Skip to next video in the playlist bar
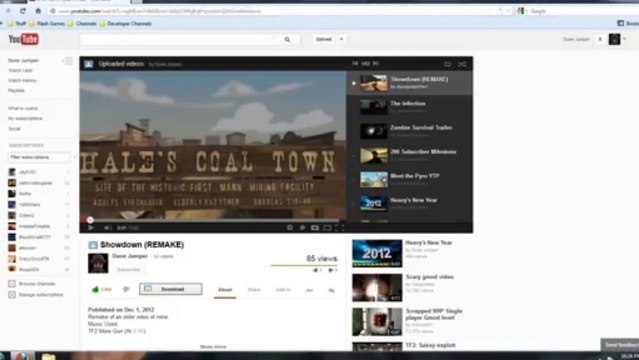The height and width of the screenshot is (360, 639). [376, 64]
